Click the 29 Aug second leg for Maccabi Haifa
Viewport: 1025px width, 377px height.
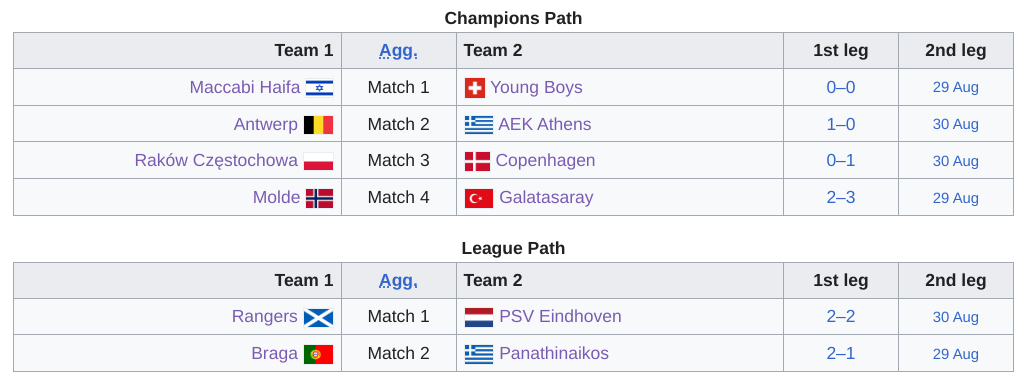point(955,88)
